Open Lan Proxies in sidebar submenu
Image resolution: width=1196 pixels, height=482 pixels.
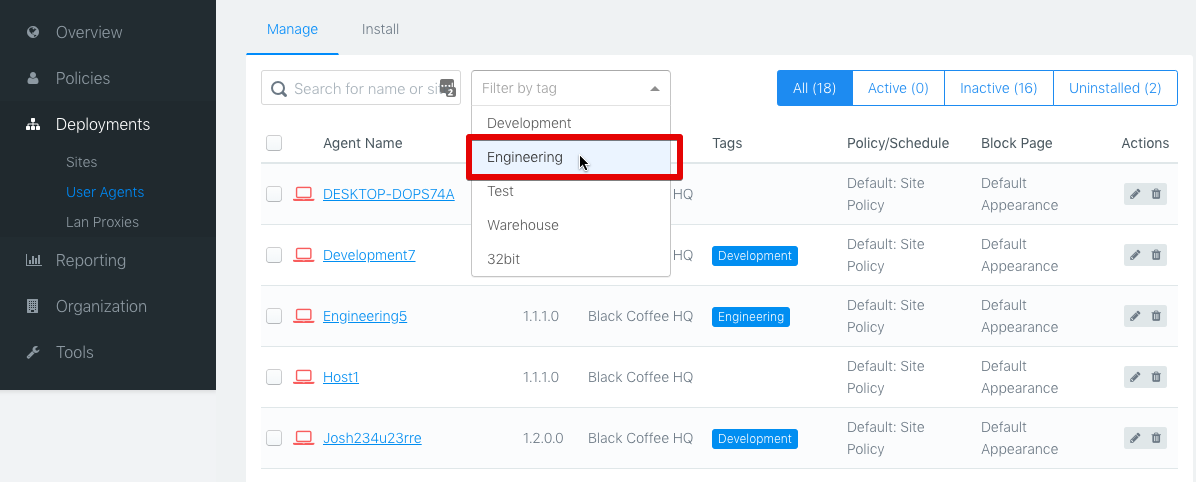pyautogui.click(x=102, y=222)
